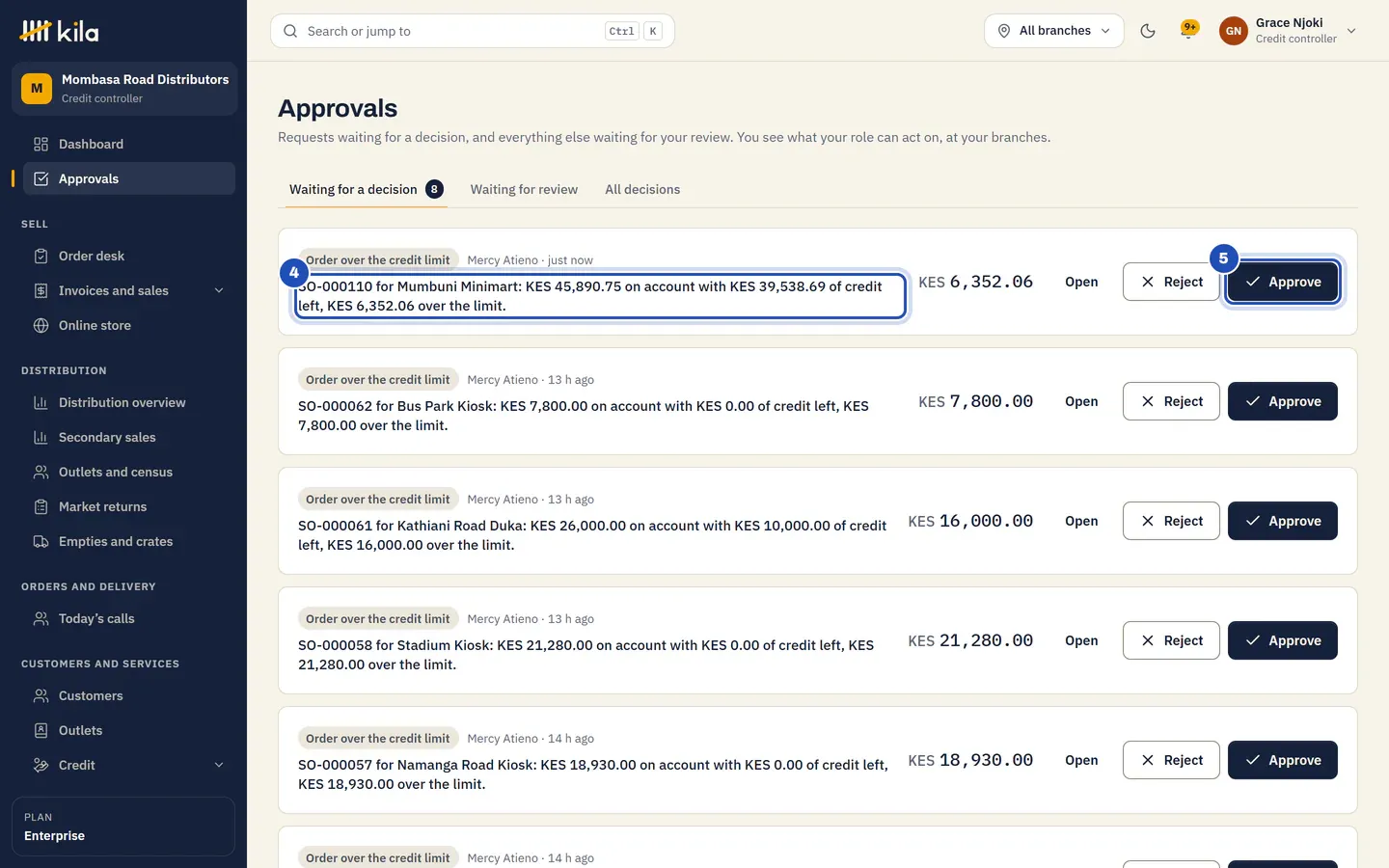Open the notifications bell with 9+ badge

tap(1189, 30)
